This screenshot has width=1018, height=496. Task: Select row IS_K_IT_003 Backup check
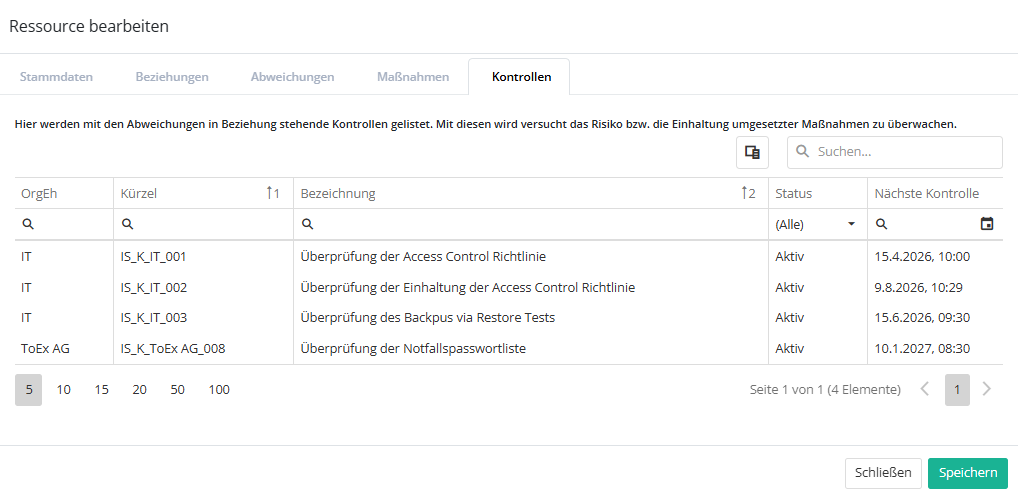pos(427,318)
